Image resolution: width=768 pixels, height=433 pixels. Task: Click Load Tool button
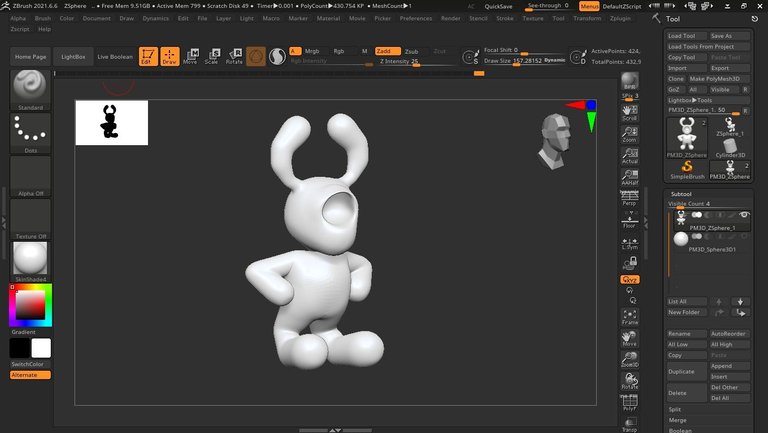pyautogui.click(x=687, y=36)
